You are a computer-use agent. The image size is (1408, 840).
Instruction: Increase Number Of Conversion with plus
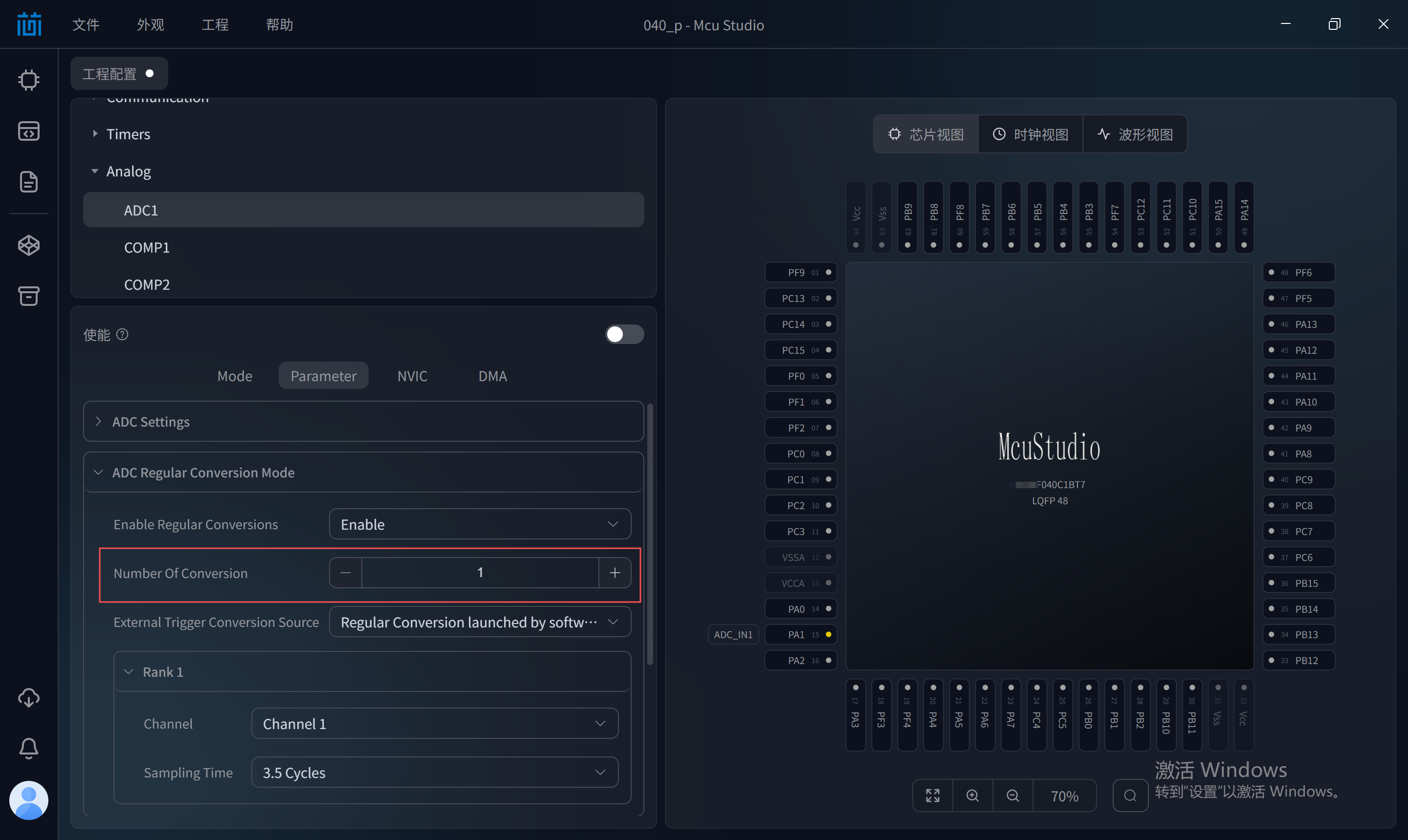(x=615, y=573)
